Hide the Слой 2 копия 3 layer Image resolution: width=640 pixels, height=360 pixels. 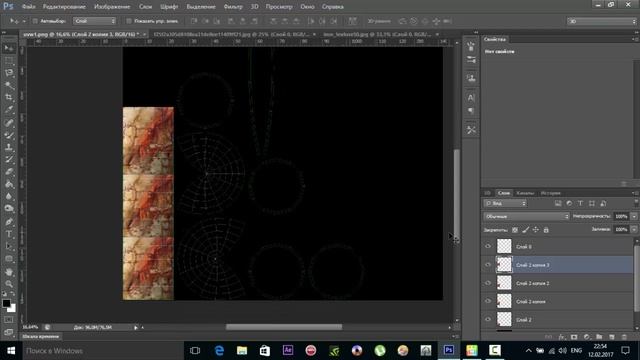coord(488,264)
